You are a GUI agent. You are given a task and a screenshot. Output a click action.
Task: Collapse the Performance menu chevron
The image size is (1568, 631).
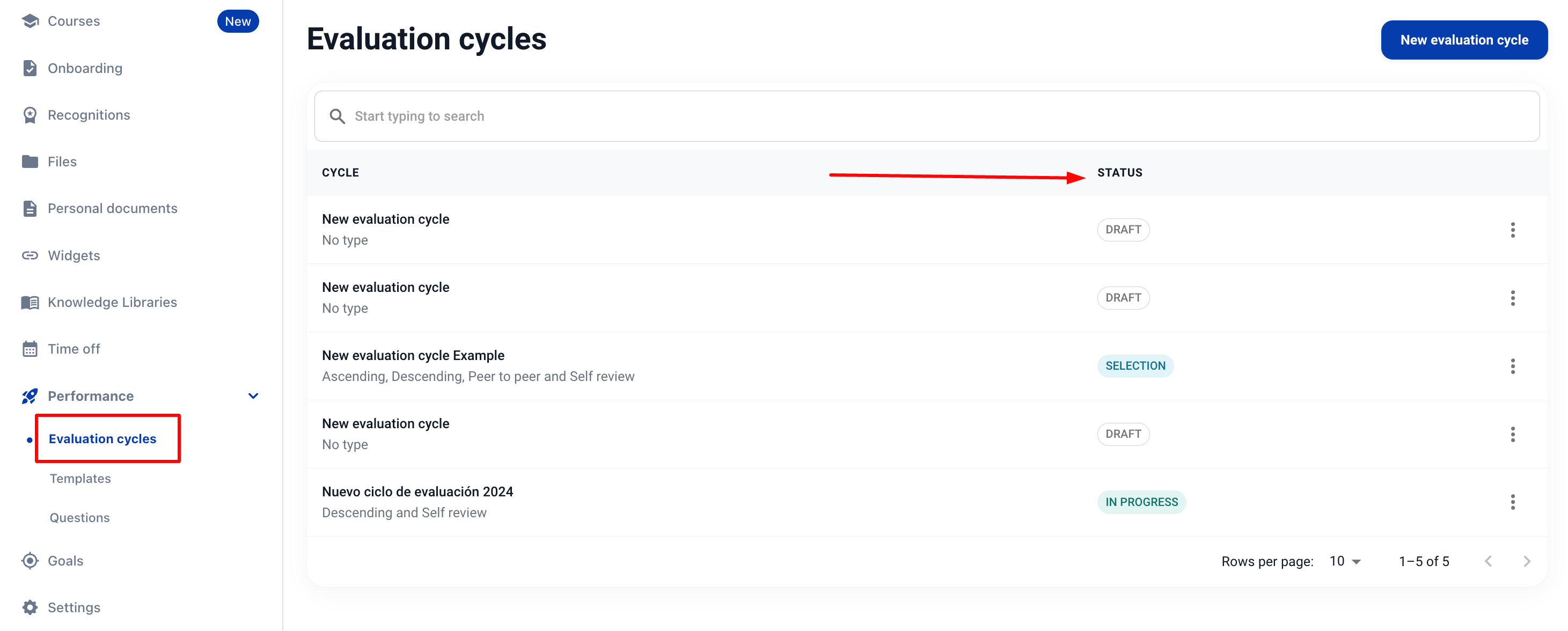(x=253, y=396)
